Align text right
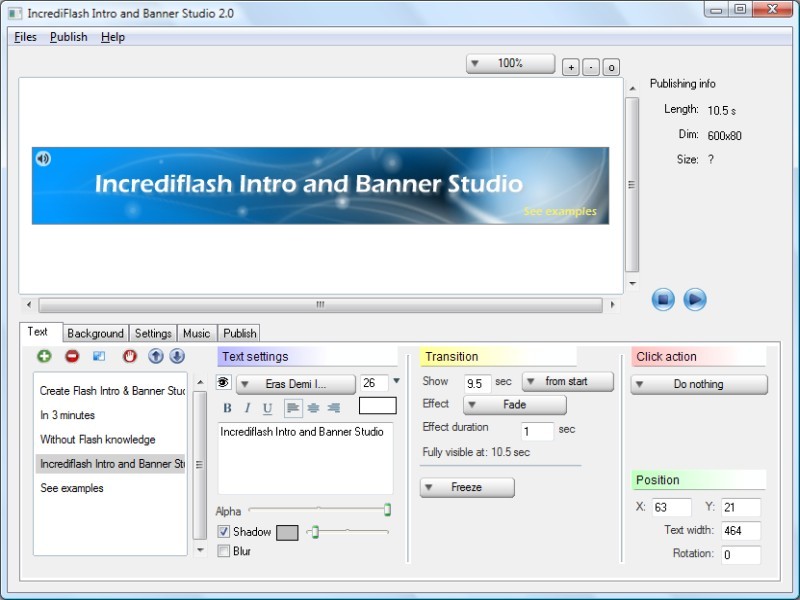The width and height of the screenshot is (800, 600). [x=334, y=408]
